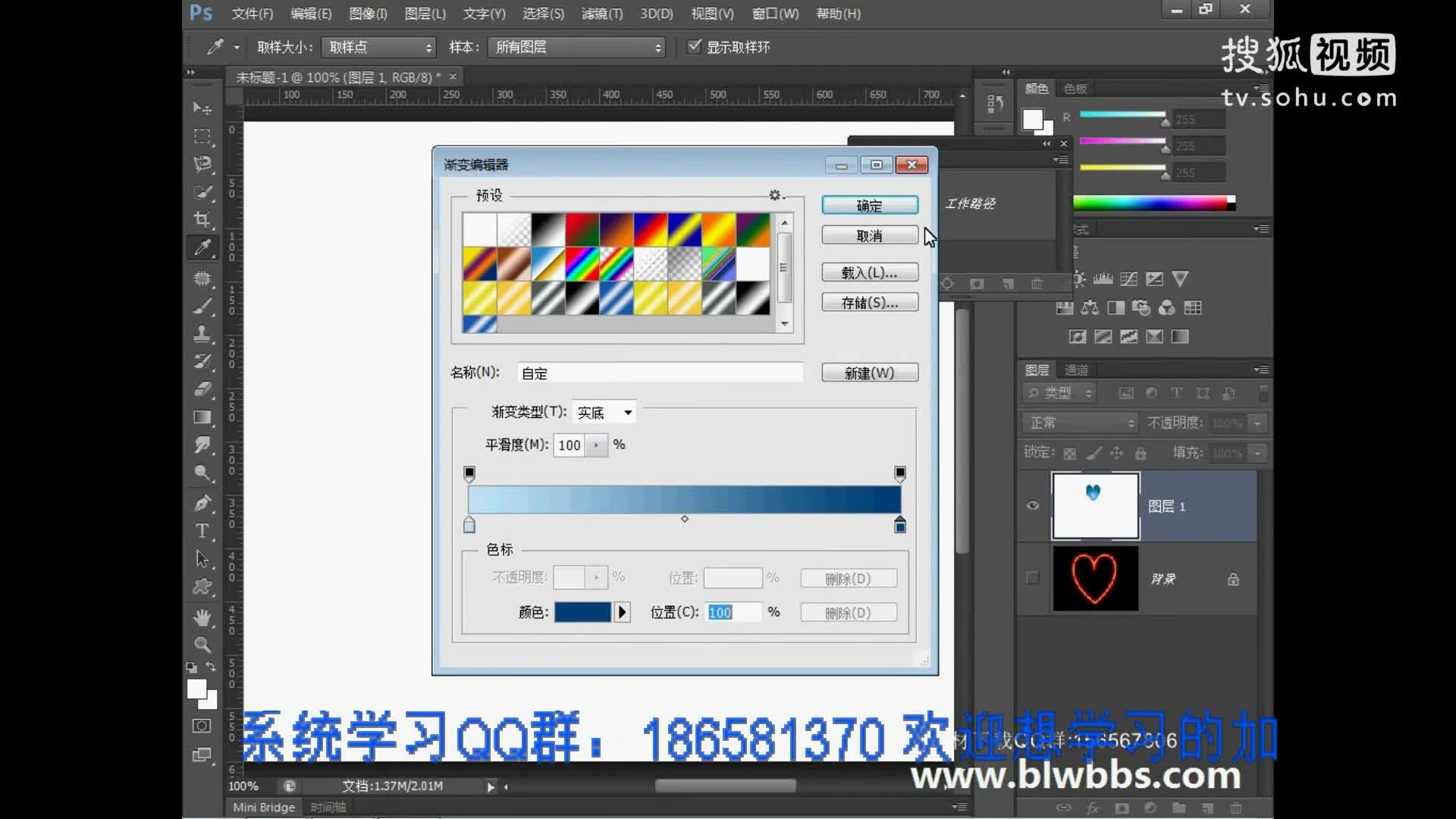This screenshot has height=819, width=1456.
Task: Uncheck the 显示取样环 checkbox
Action: coord(694,46)
